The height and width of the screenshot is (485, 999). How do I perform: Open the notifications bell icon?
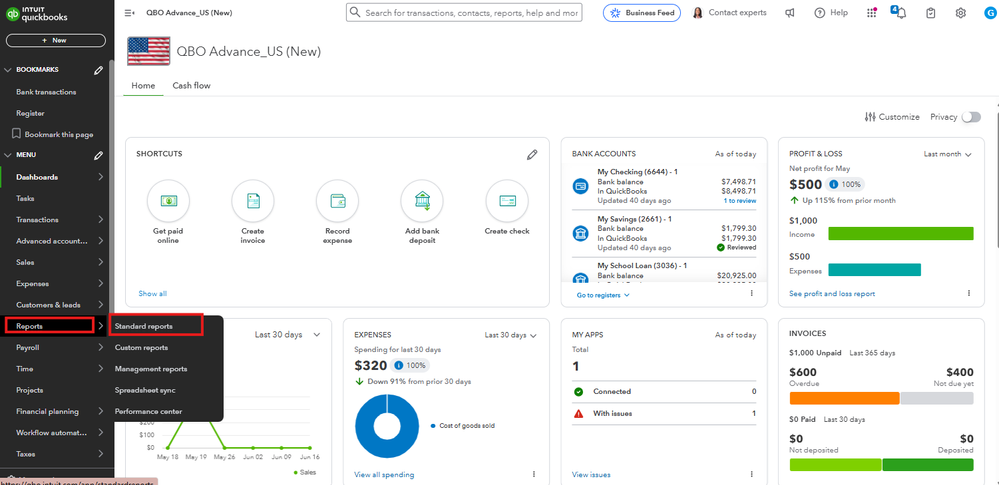[899, 13]
